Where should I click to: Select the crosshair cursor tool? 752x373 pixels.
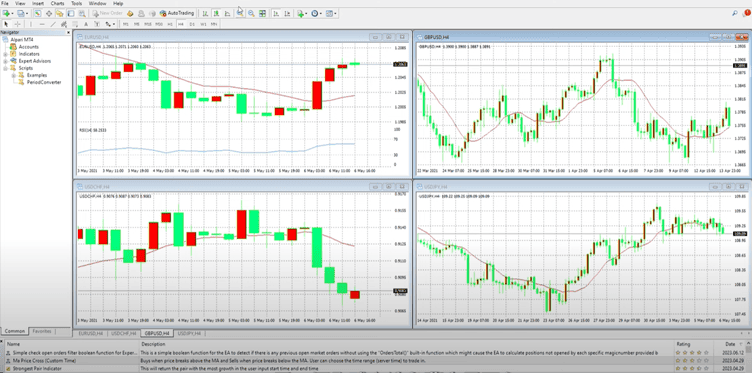(x=17, y=24)
